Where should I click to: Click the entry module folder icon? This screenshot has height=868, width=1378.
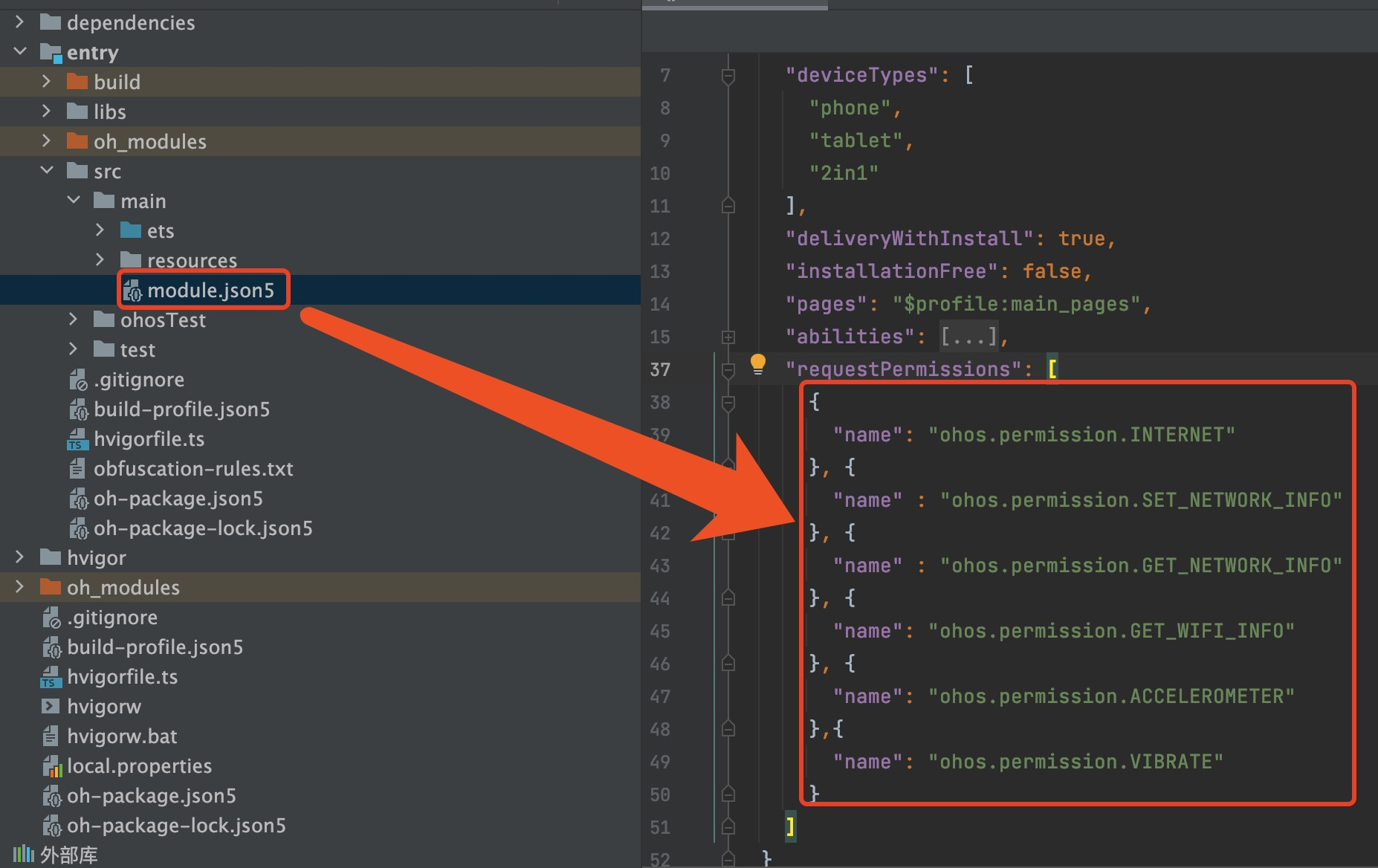pos(51,53)
